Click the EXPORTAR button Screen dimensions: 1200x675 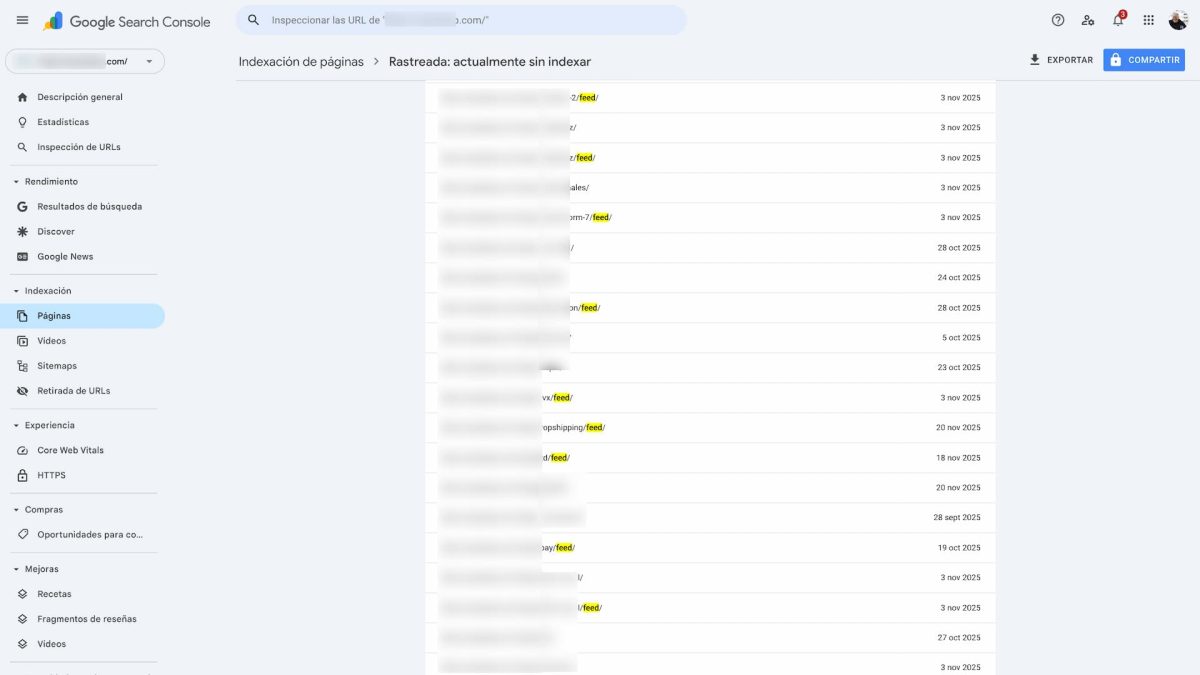click(x=1060, y=59)
